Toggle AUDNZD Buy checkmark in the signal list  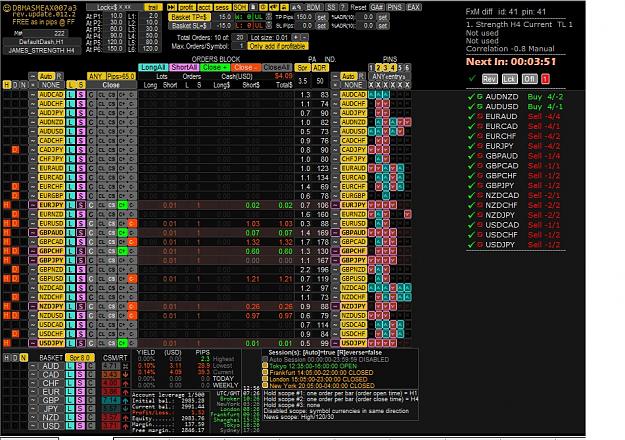(x=471, y=96)
